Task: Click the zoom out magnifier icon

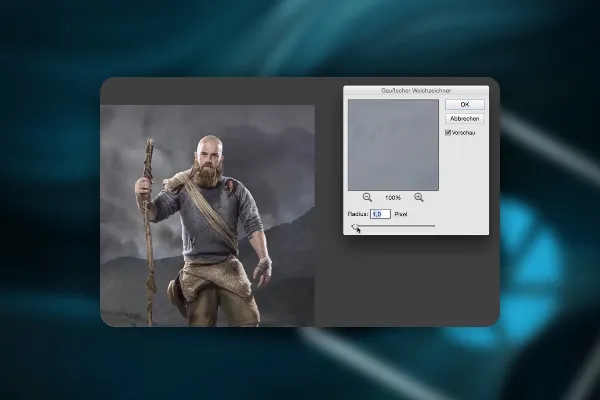Action: pyautogui.click(x=367, y=198)
